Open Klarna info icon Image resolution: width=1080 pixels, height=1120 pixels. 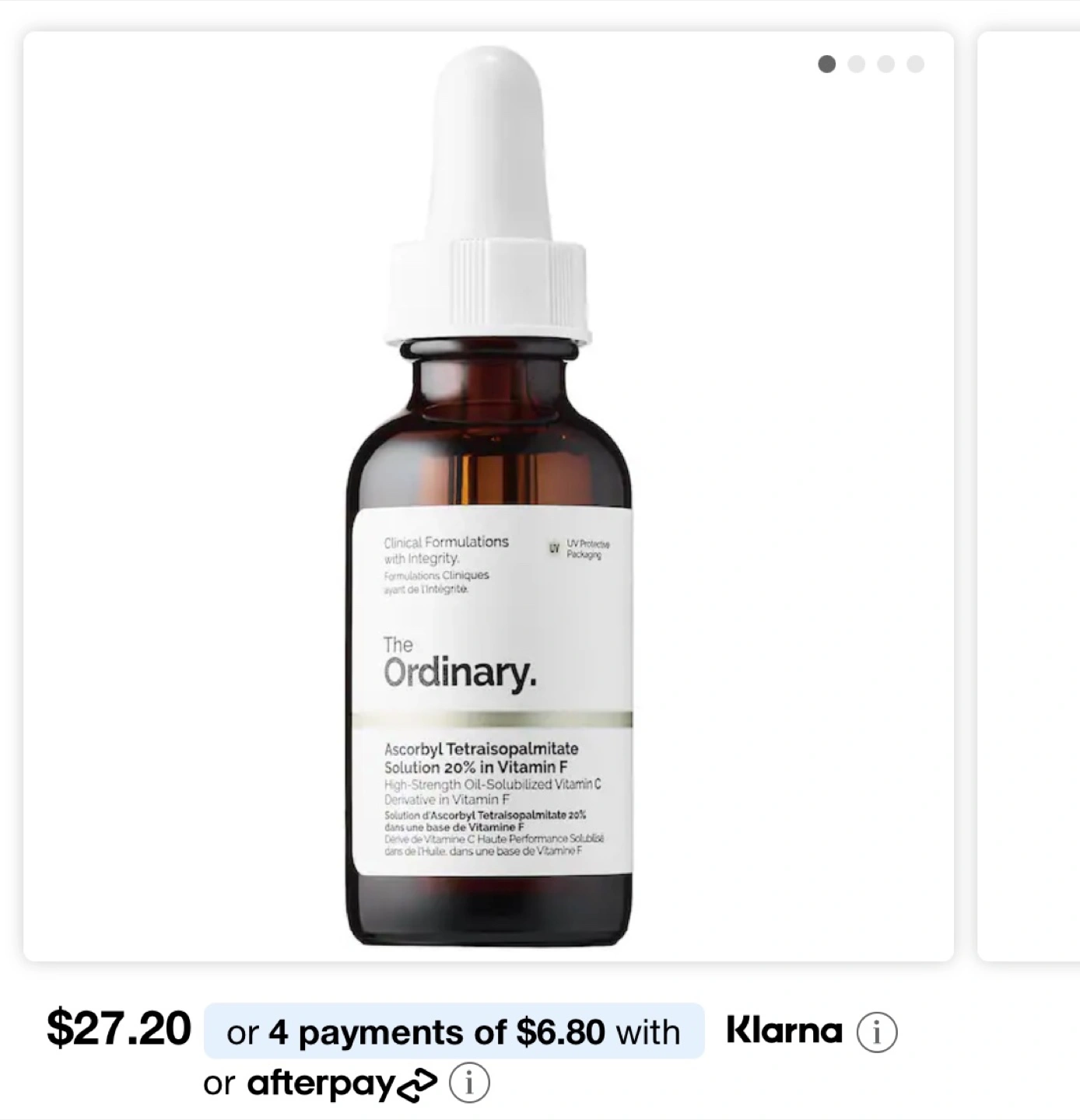click(877, 1032)
